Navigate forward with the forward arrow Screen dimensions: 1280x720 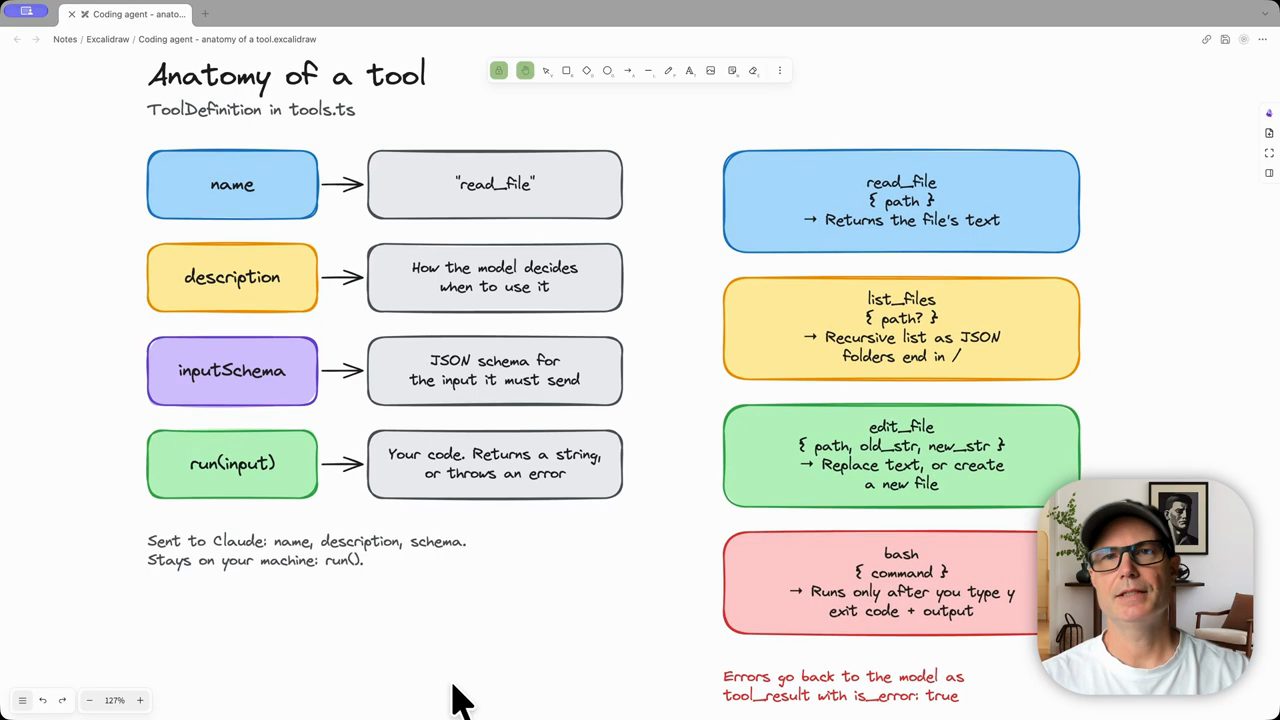(x=37, y=39)
